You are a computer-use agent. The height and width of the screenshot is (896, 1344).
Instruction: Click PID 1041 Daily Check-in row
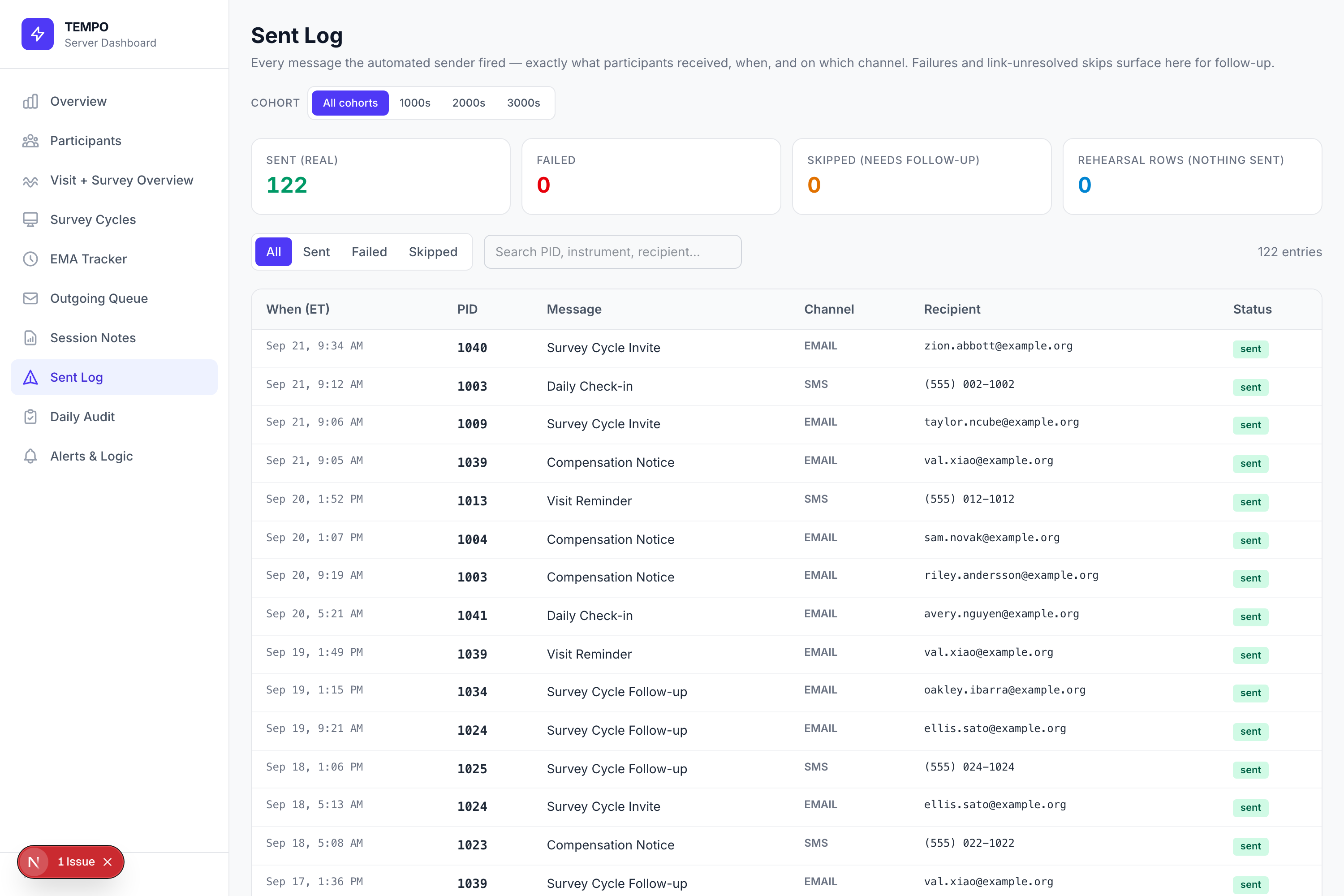click(786, 616)
